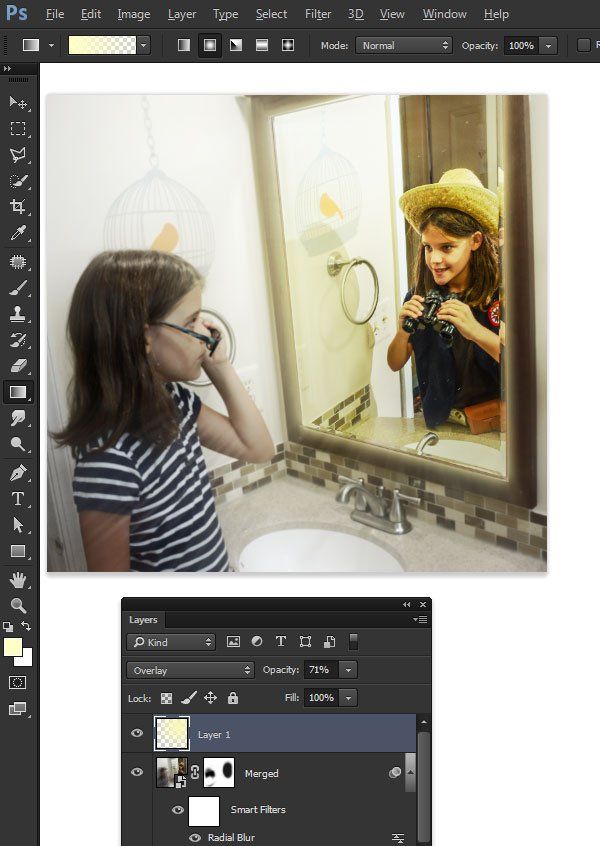Choose the Reflected Gradient style

coord(262,45)
